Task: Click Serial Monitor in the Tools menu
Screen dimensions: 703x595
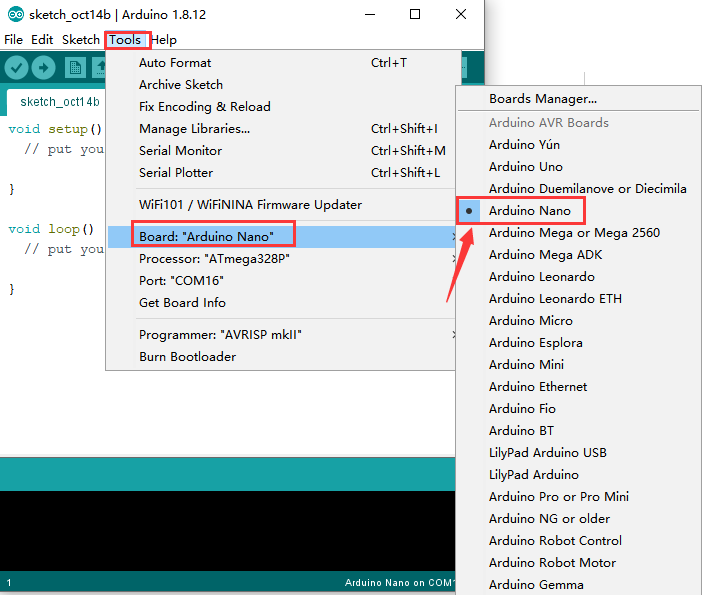Action: 180,151
